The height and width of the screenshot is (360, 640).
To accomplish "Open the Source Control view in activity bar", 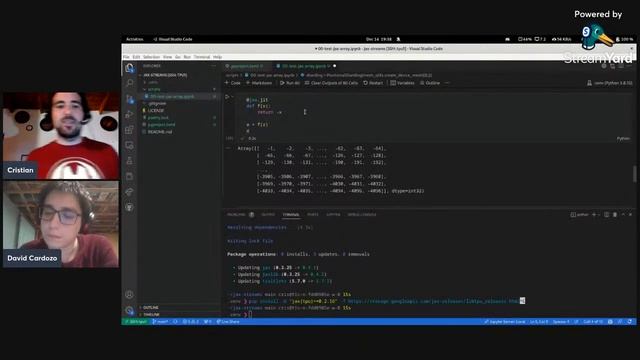I will (129, 99).
